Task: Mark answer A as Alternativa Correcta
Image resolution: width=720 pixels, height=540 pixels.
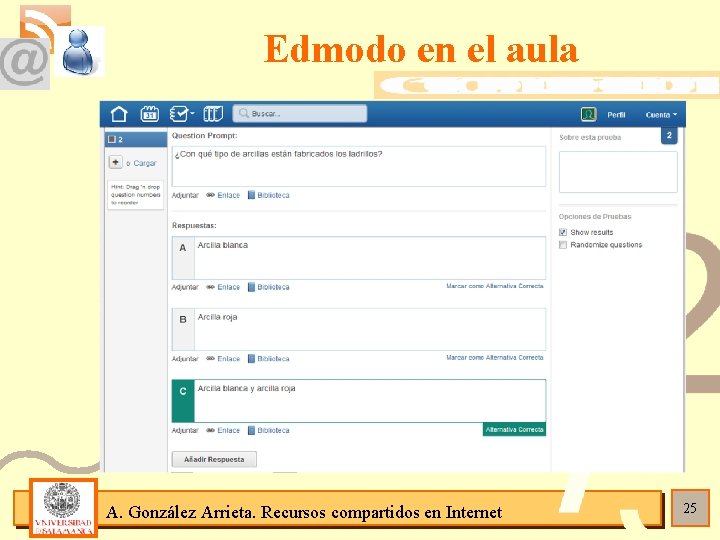Action: click(495, 286)
